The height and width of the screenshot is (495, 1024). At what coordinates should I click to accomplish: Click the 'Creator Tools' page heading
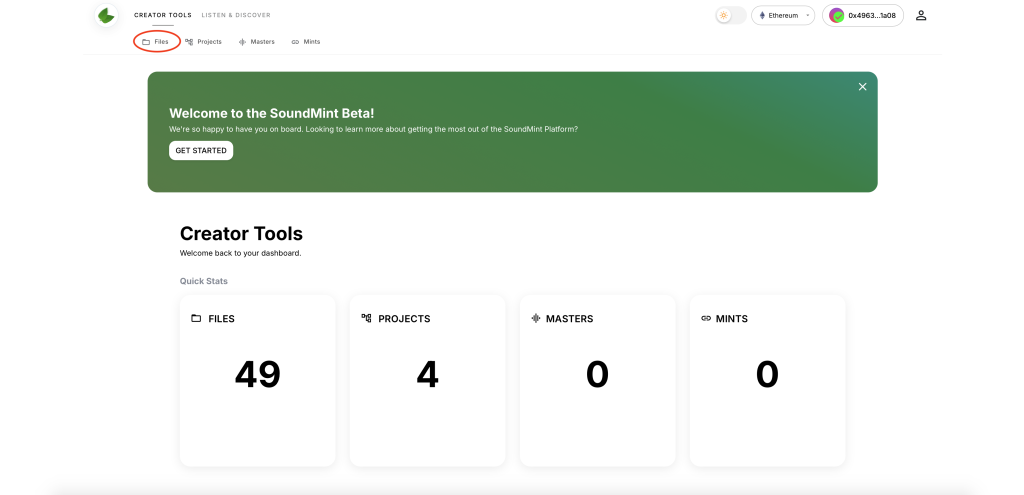tap(241, 234)
